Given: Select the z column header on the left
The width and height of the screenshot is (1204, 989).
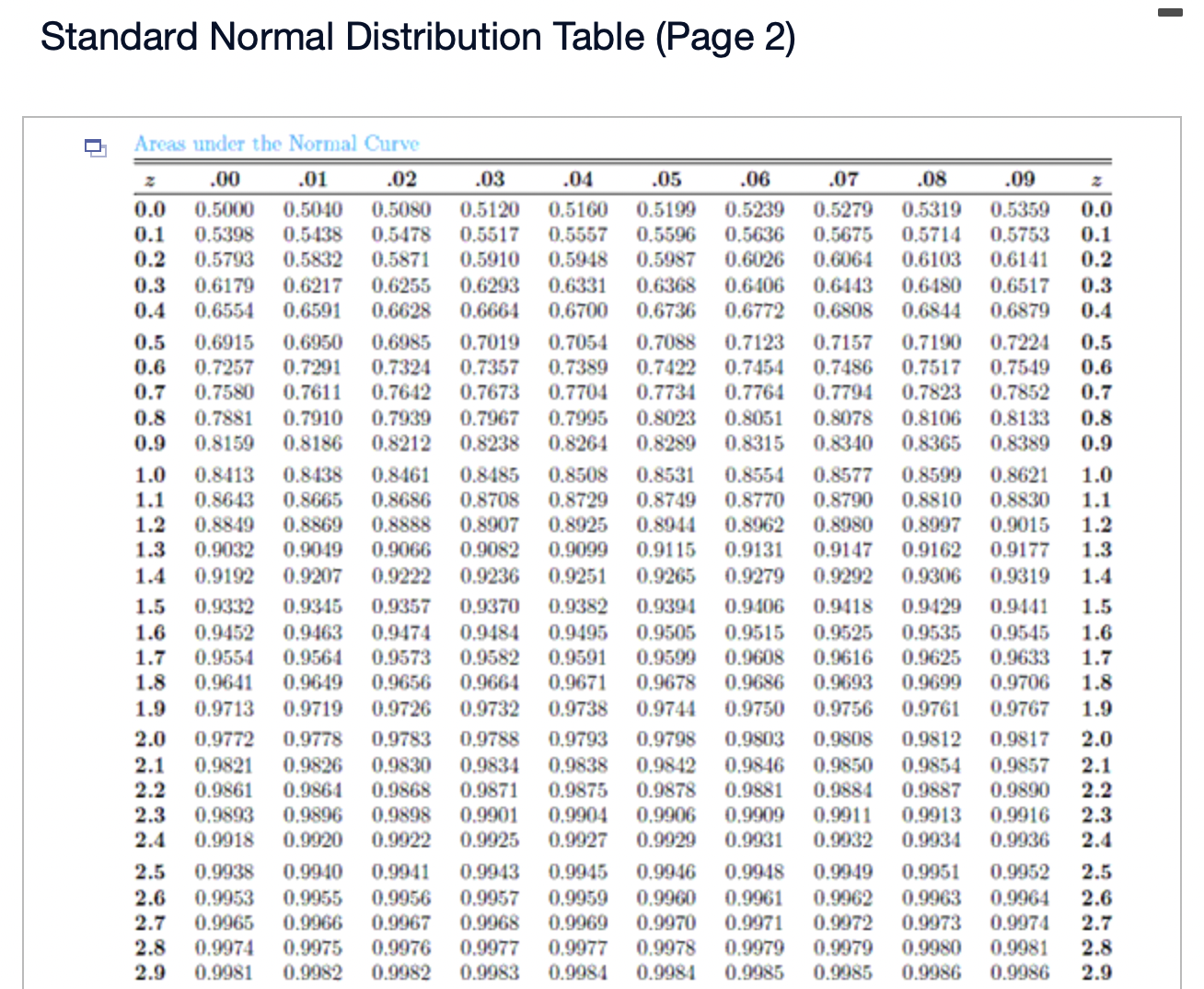Looking at the screenshot, I should 151,180.
